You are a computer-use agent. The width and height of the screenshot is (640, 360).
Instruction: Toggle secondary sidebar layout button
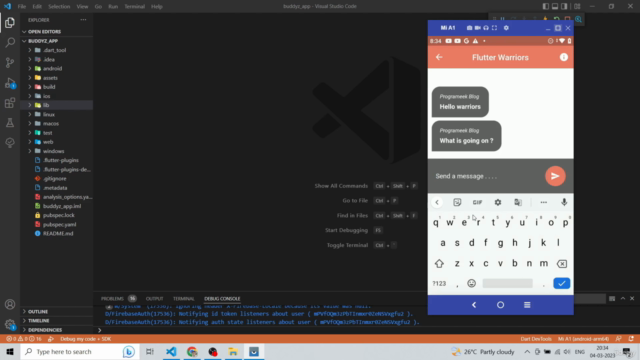pos(564,6)
